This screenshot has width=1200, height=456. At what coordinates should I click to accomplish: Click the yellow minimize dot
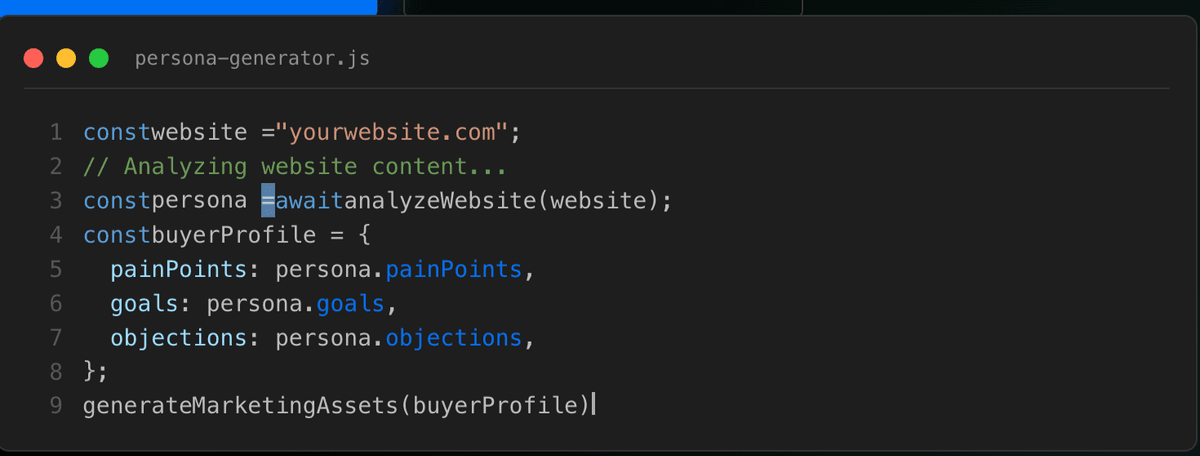66,58
